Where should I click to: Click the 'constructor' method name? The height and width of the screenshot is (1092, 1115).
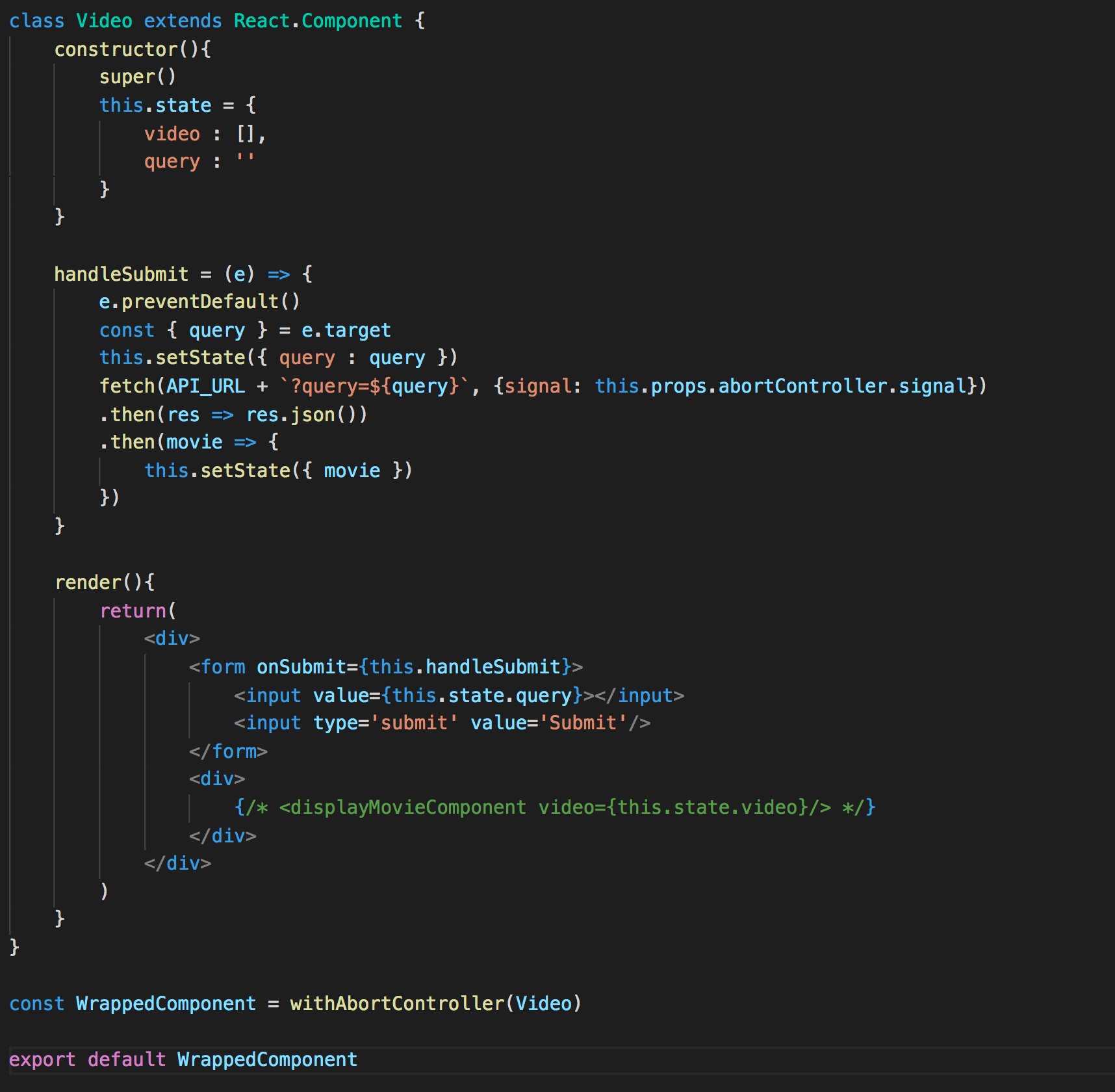click(x=116, y=49)
